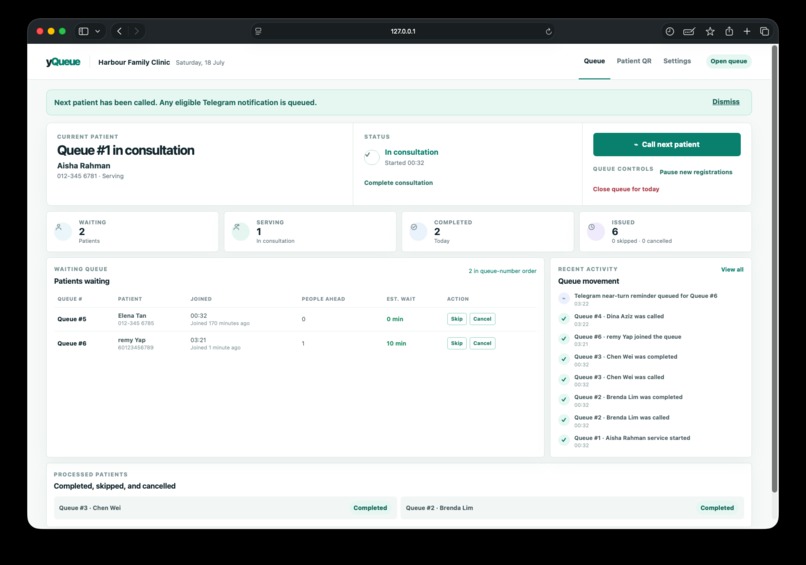Click the check icon for Dina Aziz called
The width and height of the screenshot is (806, 565).
(564, 319)
